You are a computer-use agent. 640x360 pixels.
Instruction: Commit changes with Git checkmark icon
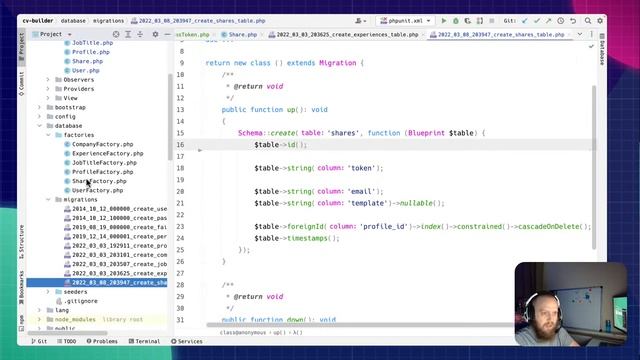point(537,21)
